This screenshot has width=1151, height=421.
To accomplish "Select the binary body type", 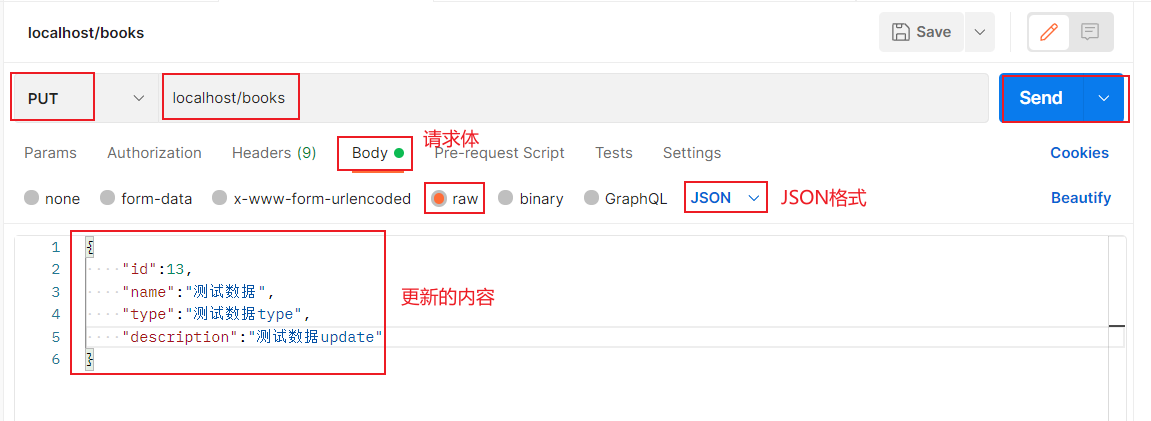I will tap(531, 198).
